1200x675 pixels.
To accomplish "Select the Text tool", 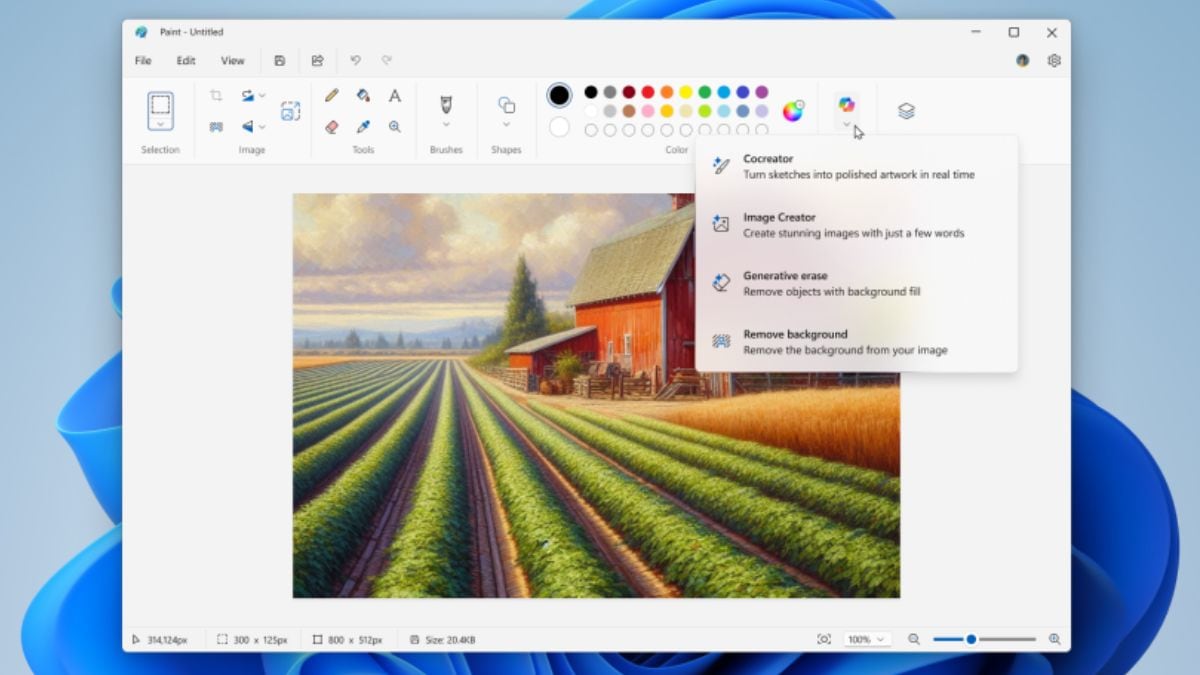I will coord(395,96).
